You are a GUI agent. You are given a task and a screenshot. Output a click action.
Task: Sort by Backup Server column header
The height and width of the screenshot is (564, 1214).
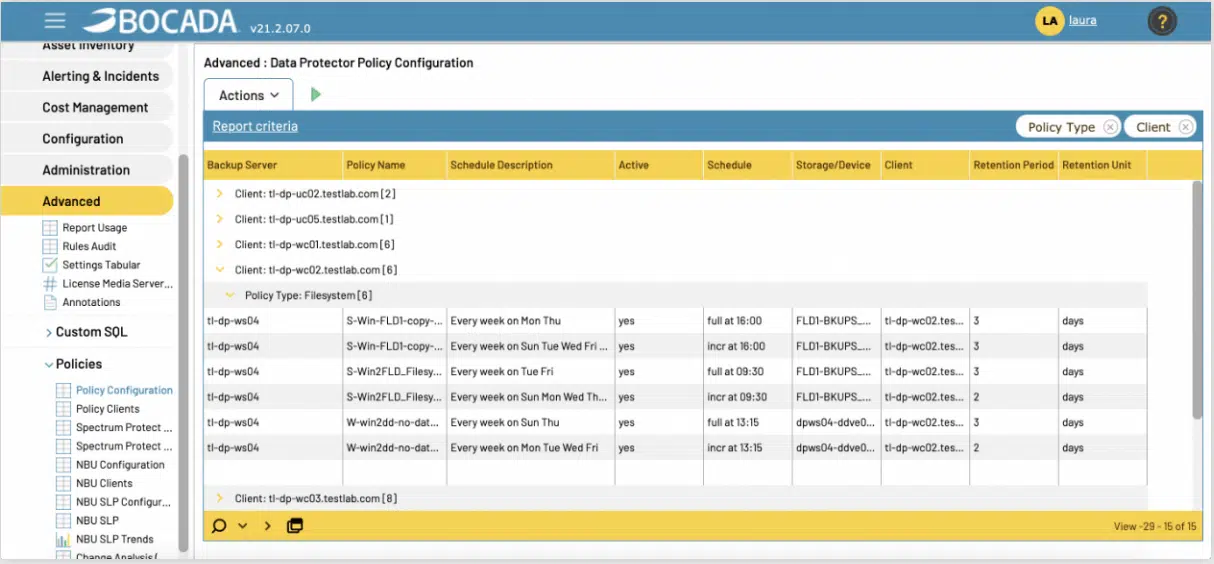272,165
